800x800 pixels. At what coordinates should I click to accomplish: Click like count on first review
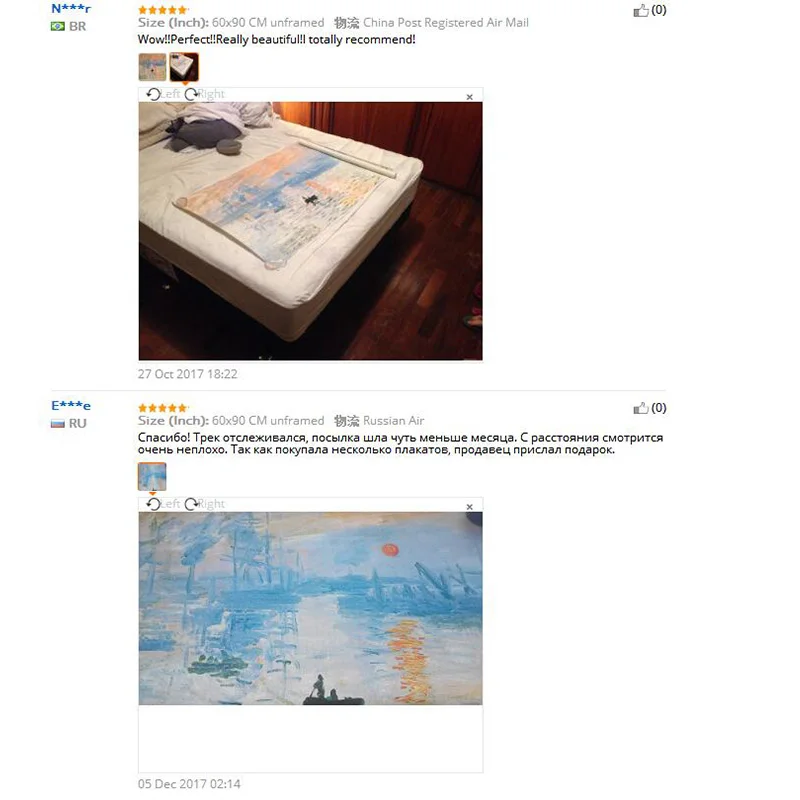(659, 10)
